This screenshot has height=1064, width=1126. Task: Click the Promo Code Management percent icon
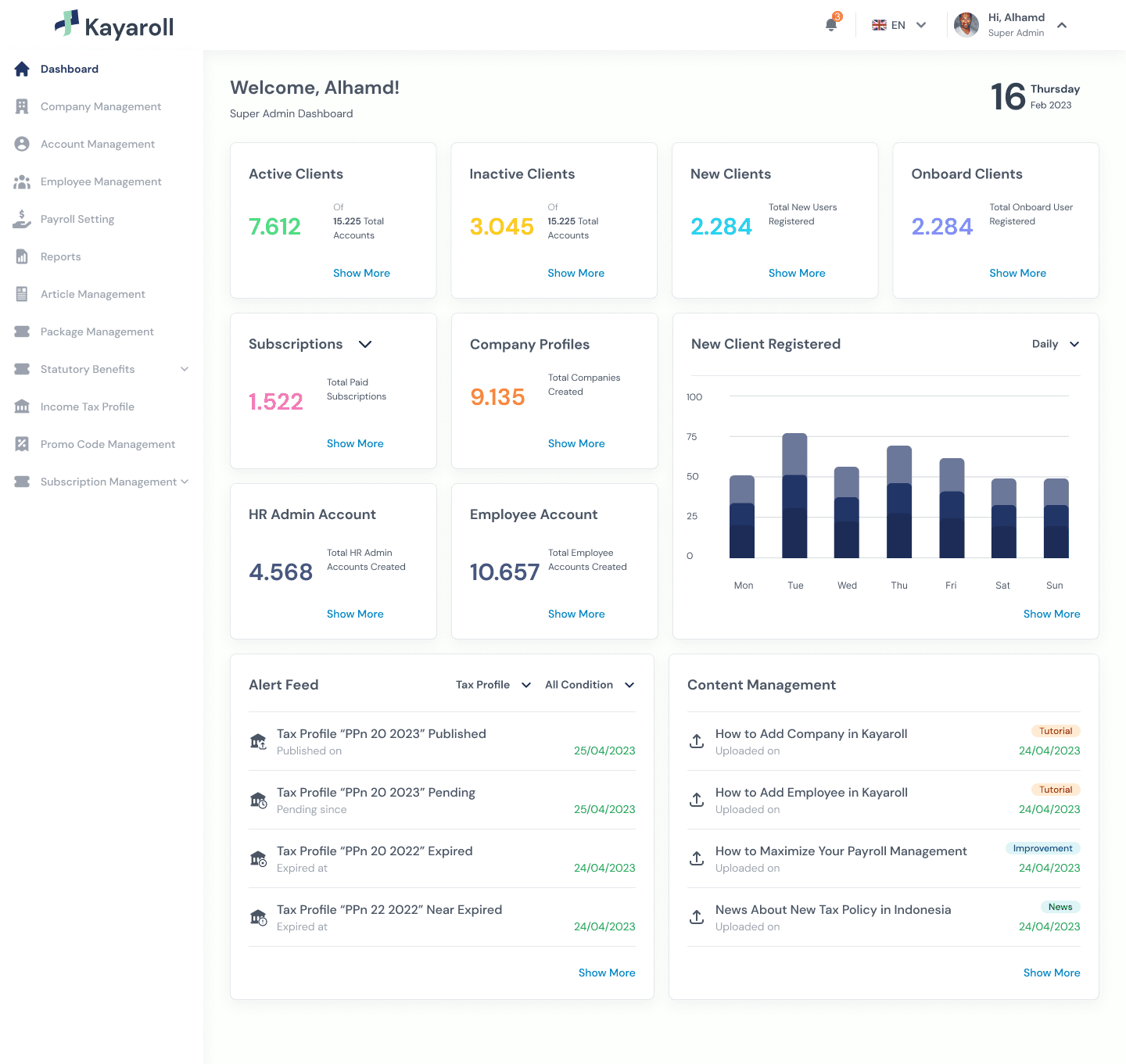tap(22, 444)
